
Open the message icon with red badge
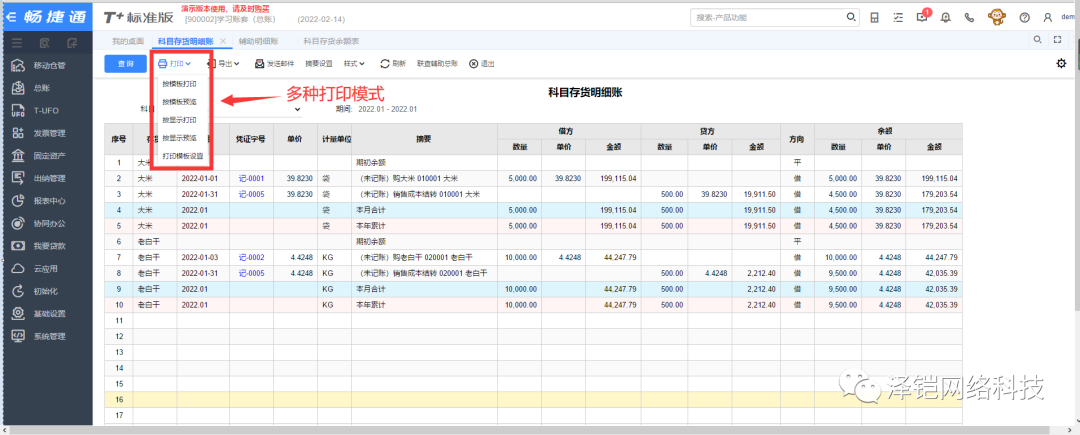click(921, 17)
